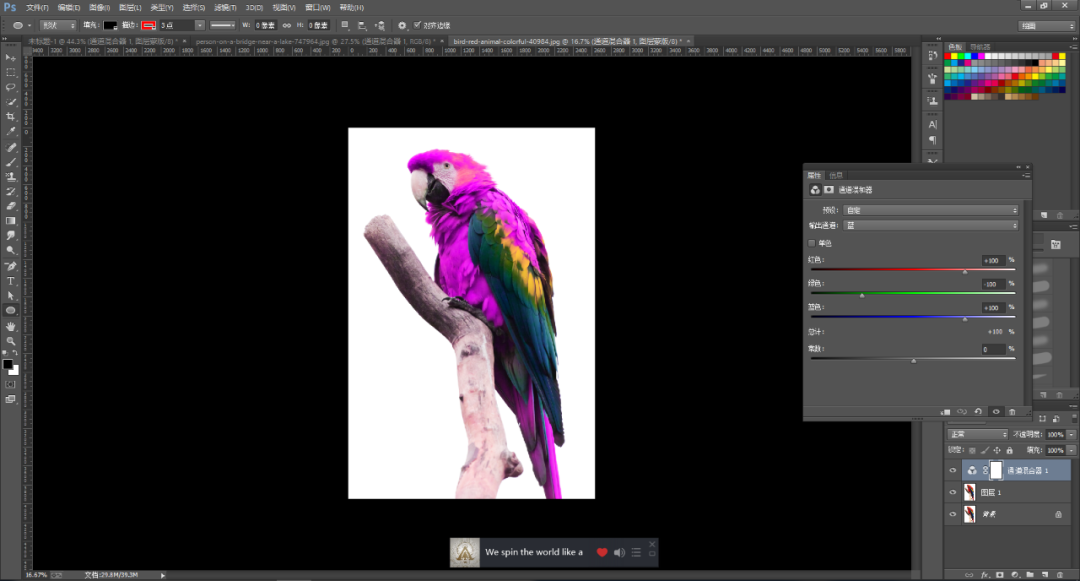Open the 输出通道 output channel dropdown
The width and height of the screenshot is (1080, 581).
pos(931,226)
